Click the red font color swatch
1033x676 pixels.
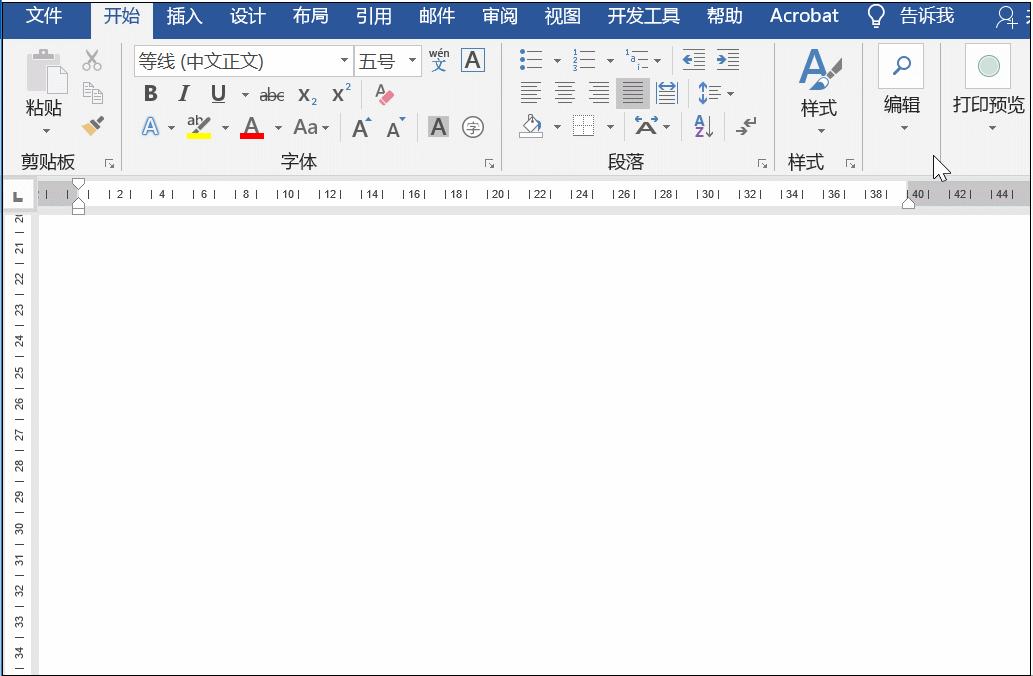click(x=252, y=133)
